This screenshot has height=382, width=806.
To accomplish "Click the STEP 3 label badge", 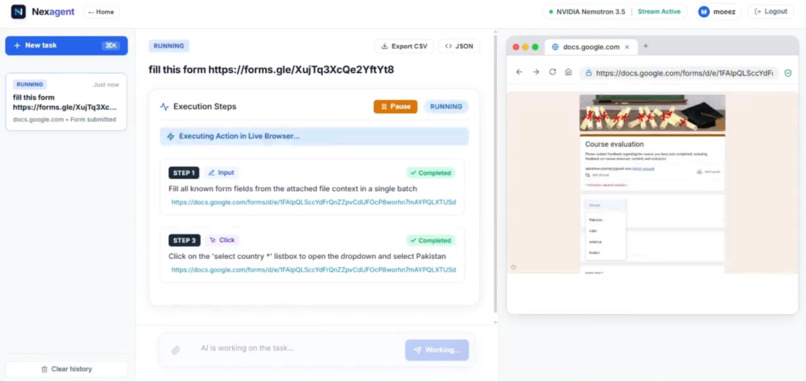I will click(184, 240).
